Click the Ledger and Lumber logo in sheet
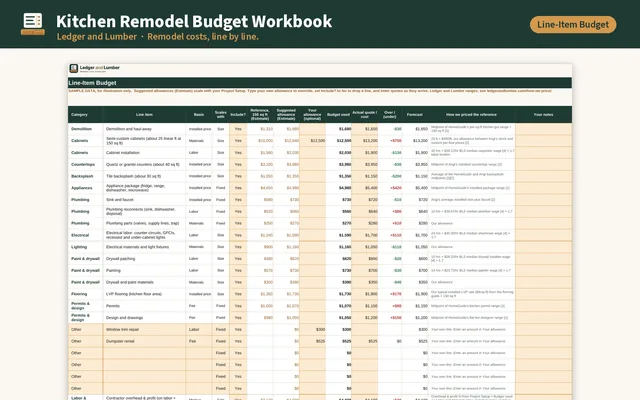The image size is (640, 400). pyautogui.click(x=95, y=68)
